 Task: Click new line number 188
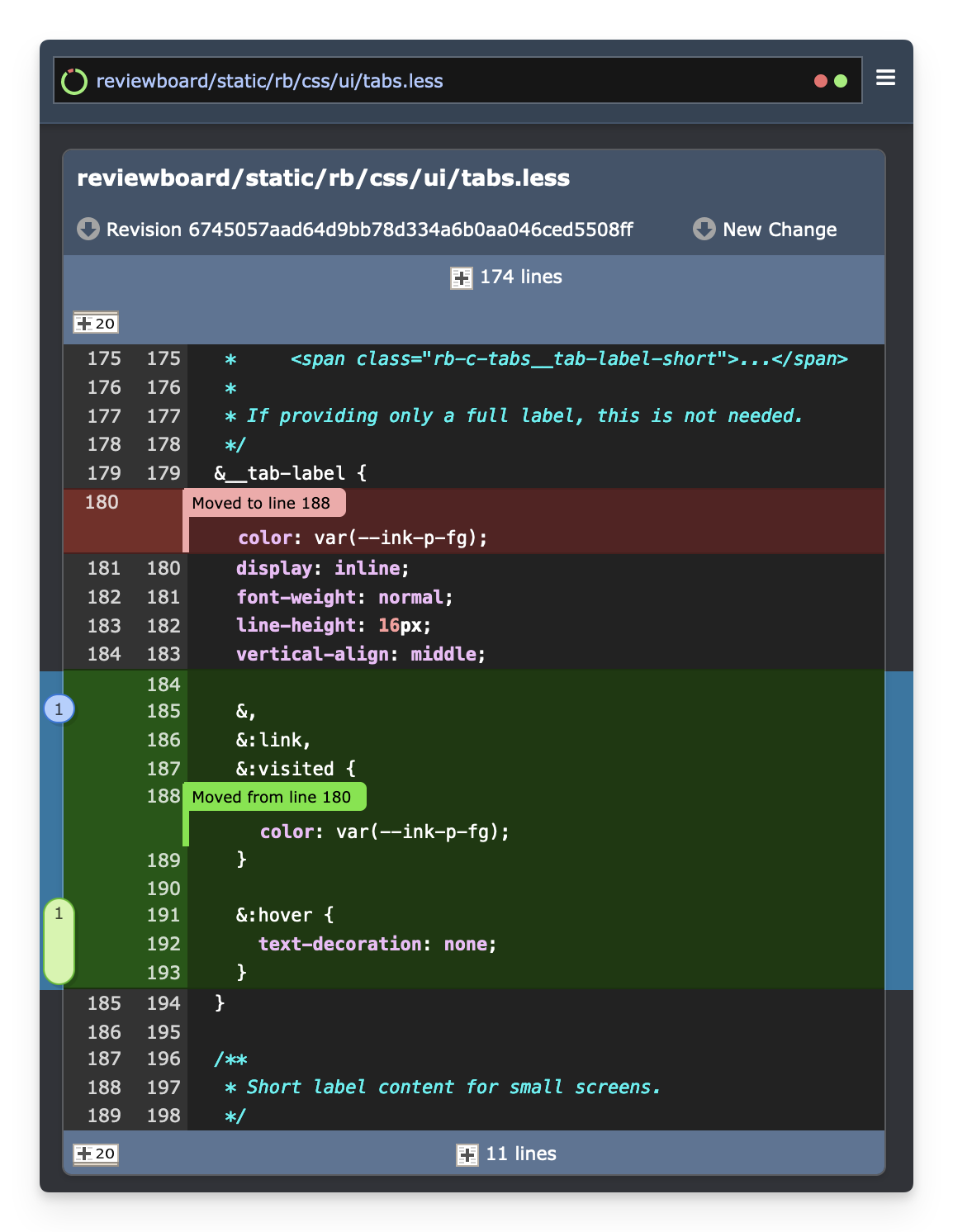[164, 796]
